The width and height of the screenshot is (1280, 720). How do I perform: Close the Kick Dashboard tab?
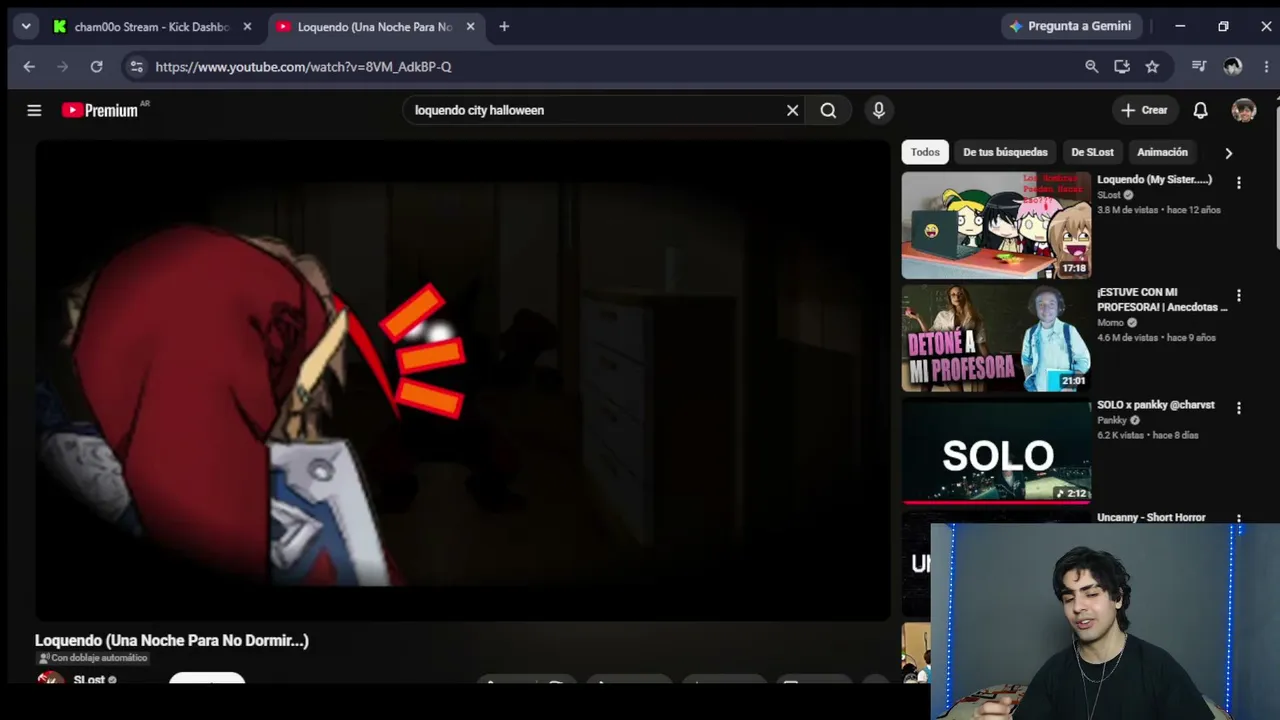247,27
